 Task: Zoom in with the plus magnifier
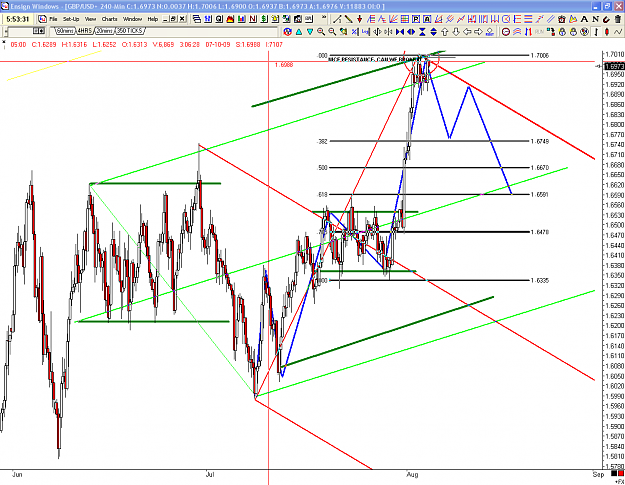coord(321,31)
